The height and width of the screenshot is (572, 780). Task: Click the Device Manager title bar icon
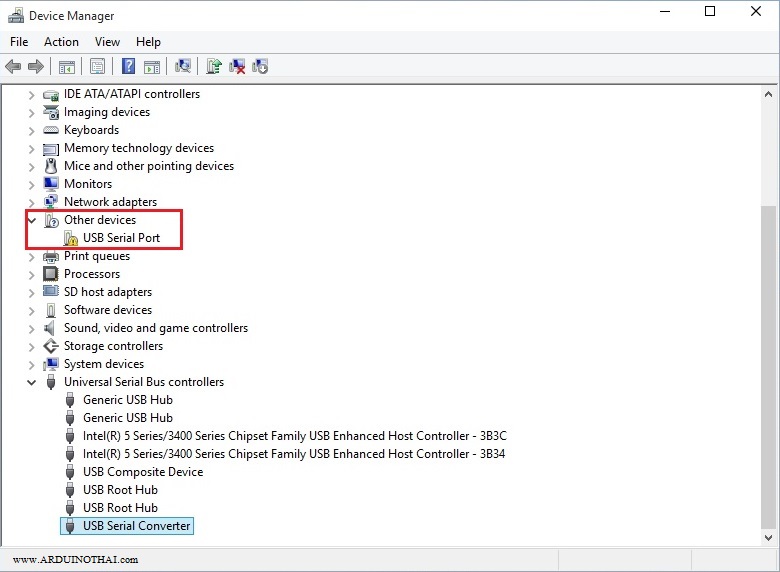click(x=16, y=16)
